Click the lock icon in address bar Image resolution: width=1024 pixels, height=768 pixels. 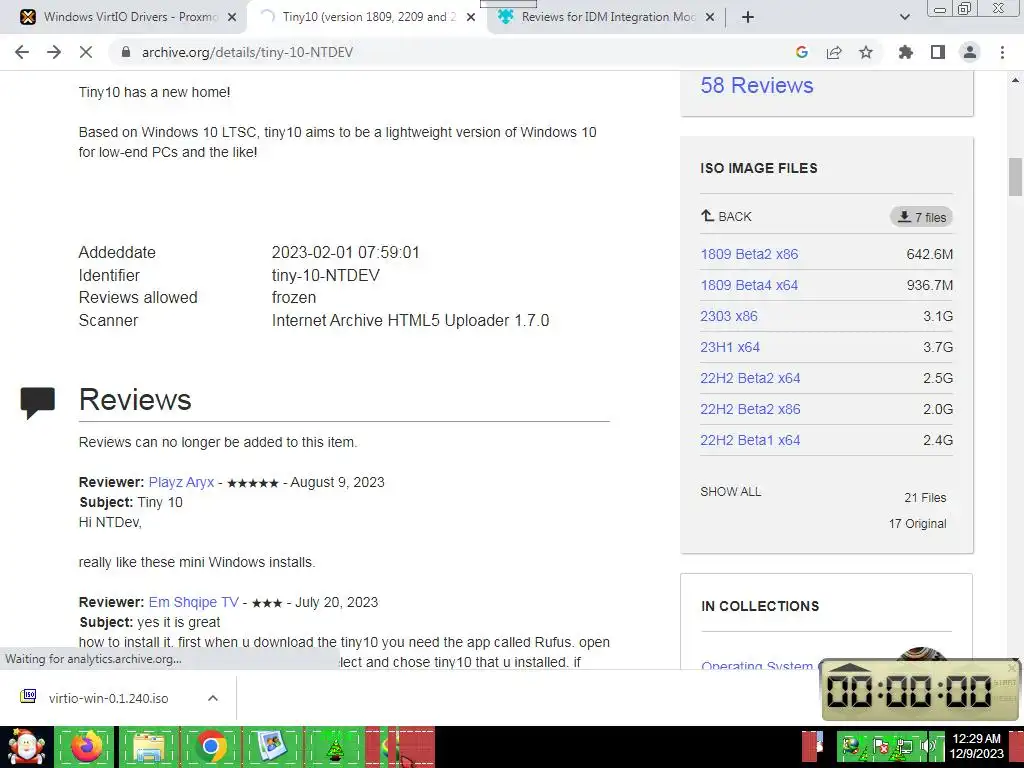pyautogui.click(x=126, y=52)
